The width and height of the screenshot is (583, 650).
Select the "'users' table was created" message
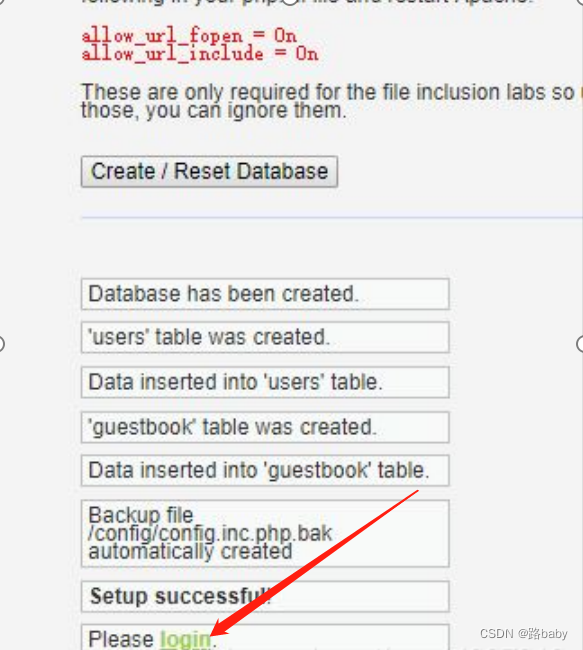pyautogui.click(x=265, y=337)
